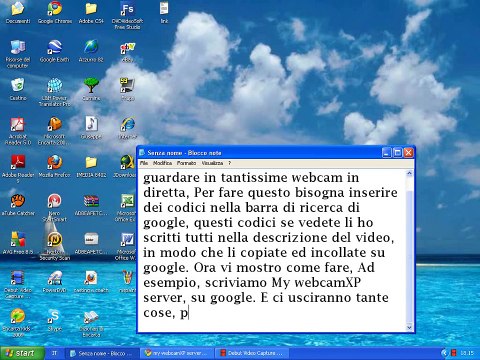Maximize the Blocco note window

point(397,153)
